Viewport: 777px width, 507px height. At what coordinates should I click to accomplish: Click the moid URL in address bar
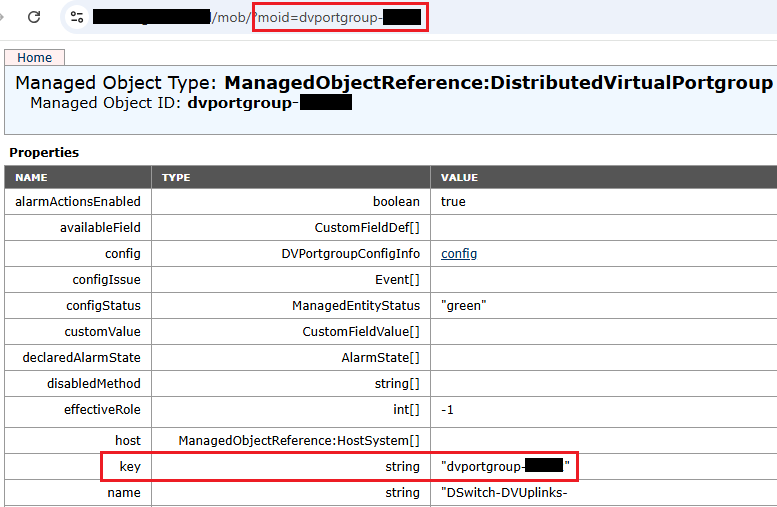click(320, 17)
